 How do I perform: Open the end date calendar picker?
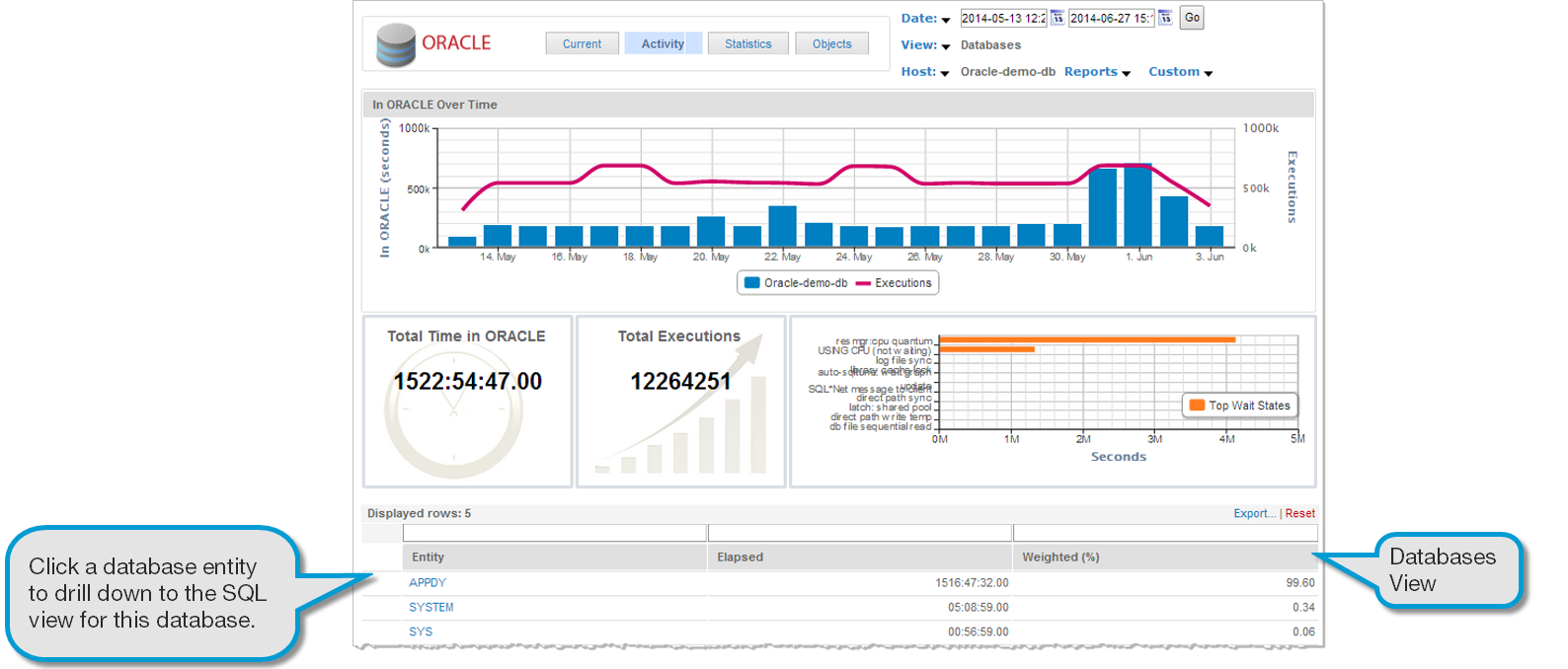point(1165,18)
